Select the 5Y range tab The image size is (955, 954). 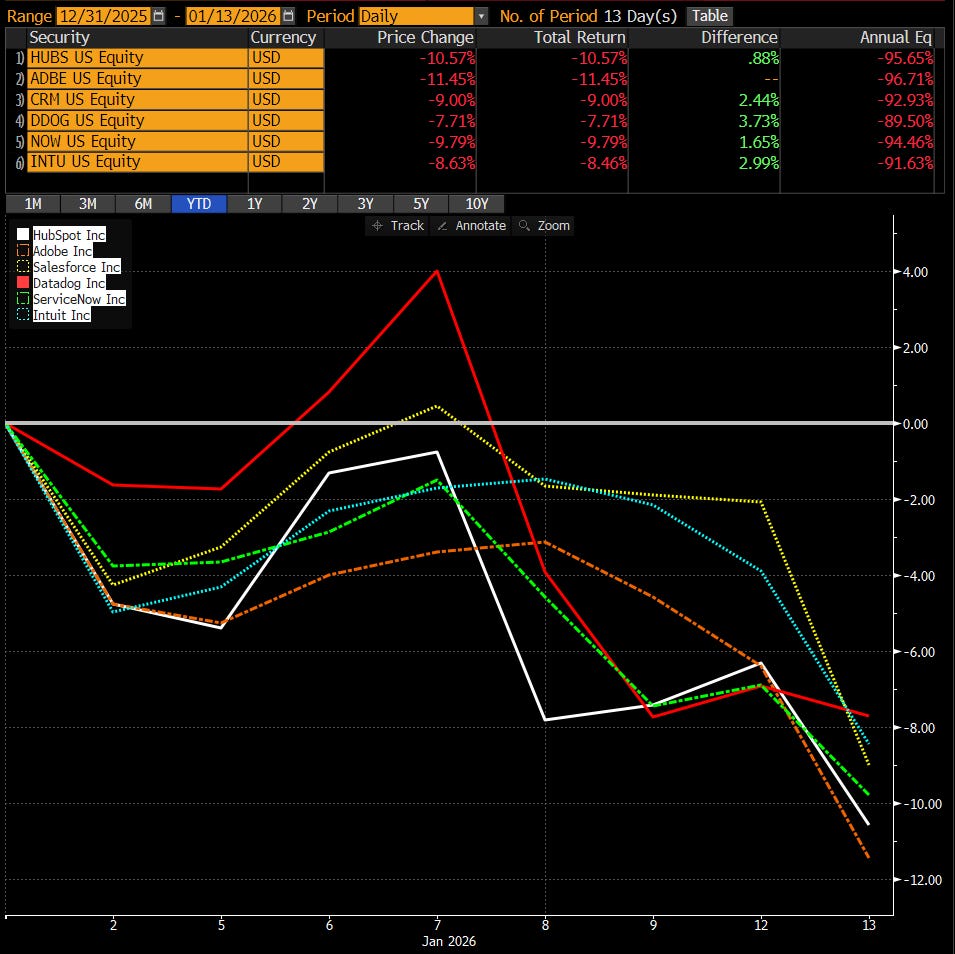(x=421, y=203)
